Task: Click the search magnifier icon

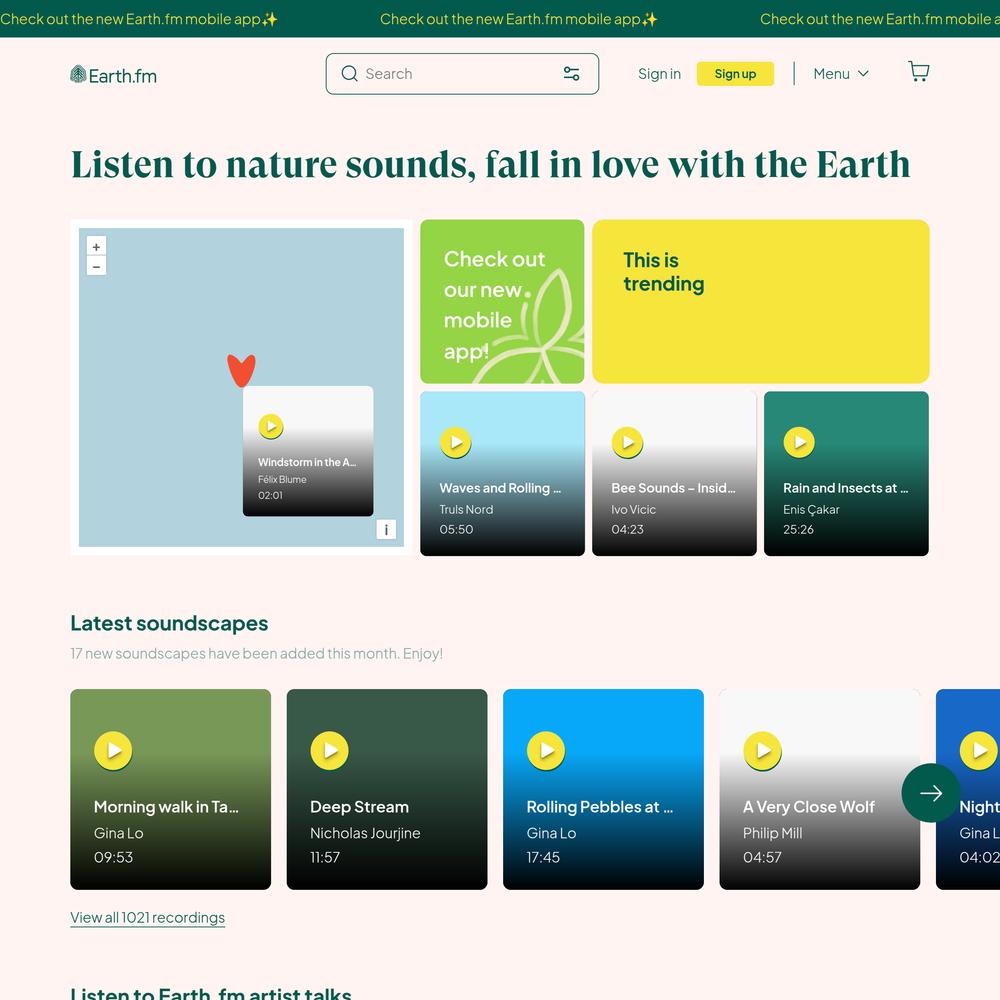Action: pyautogui.click(x=349, y=74)
